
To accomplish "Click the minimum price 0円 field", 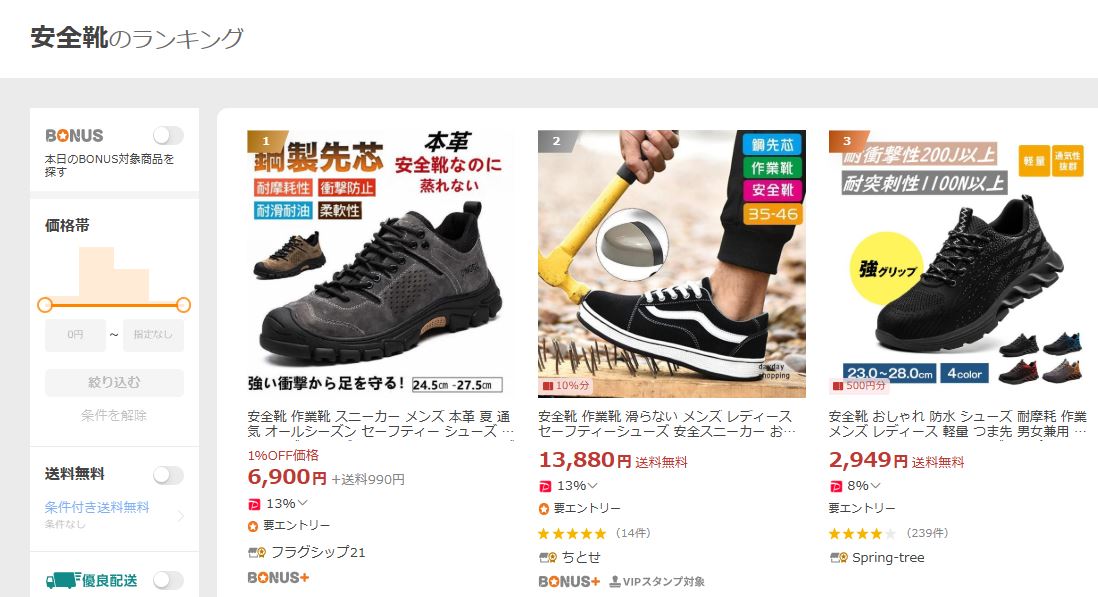I will coord(75,335).
